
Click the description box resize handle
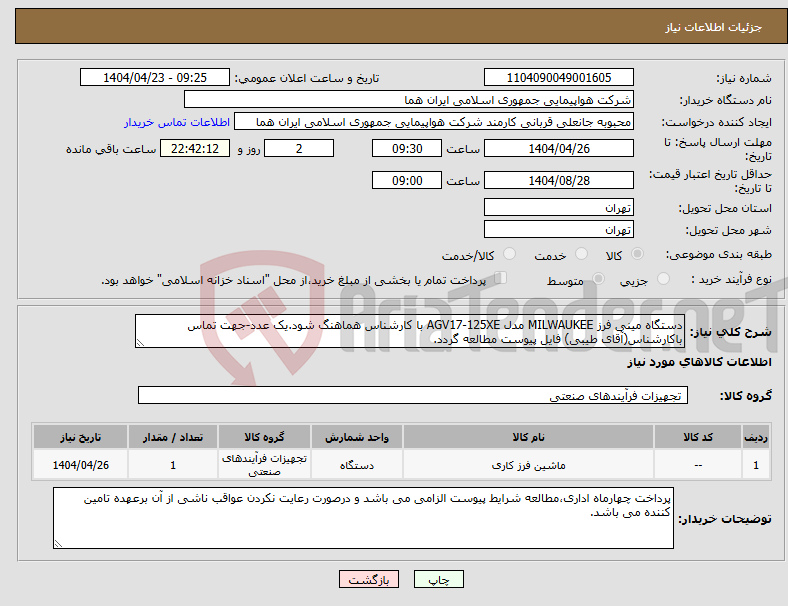(x=140, y=343)
